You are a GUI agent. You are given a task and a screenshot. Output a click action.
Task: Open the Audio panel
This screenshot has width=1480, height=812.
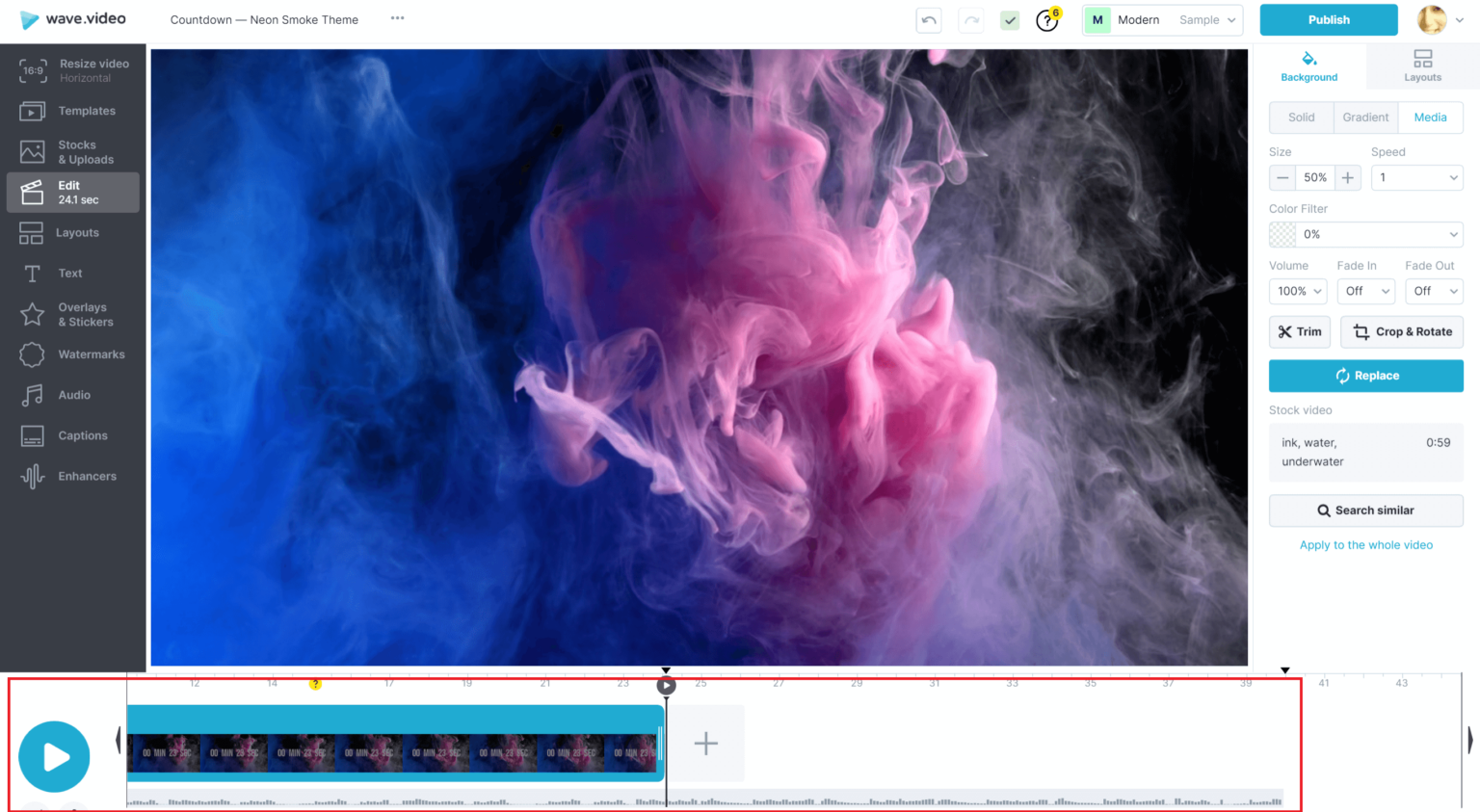[x=72, y=394]
